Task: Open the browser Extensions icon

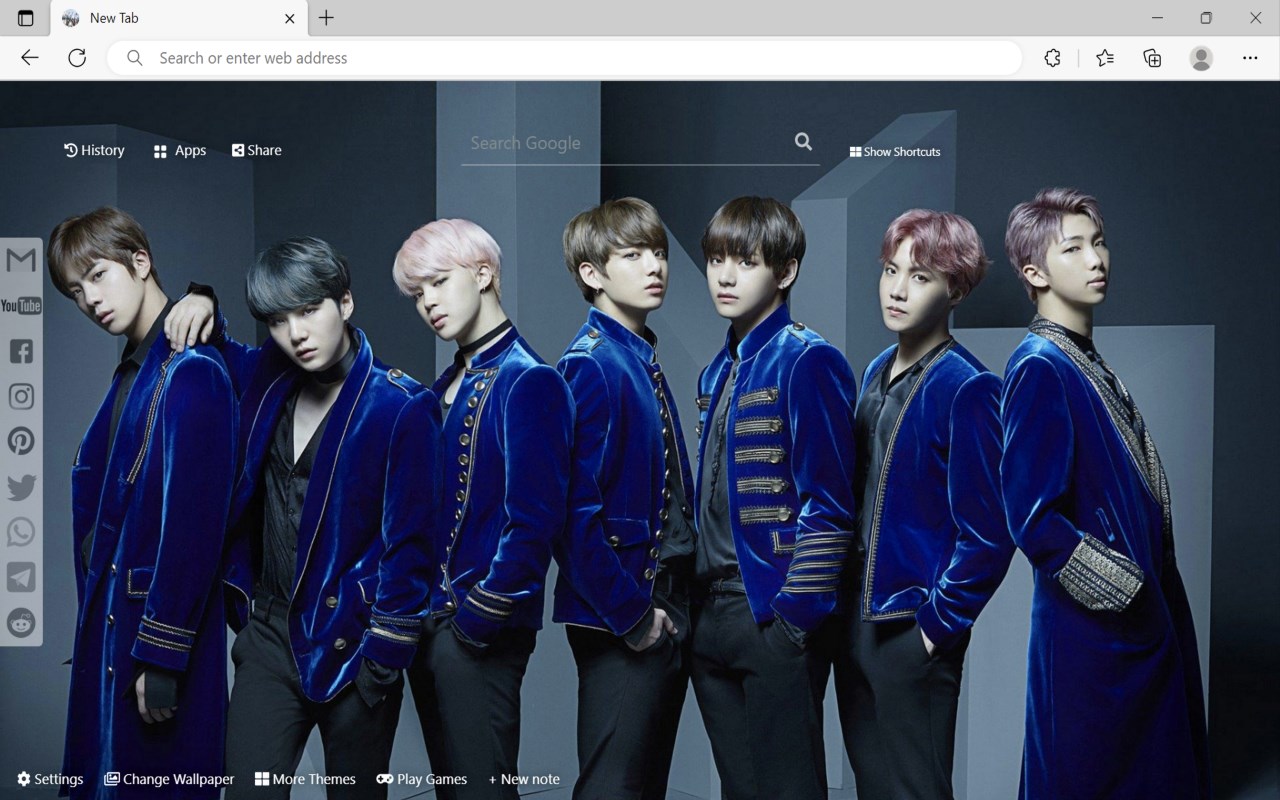Action: point(1052,58)
